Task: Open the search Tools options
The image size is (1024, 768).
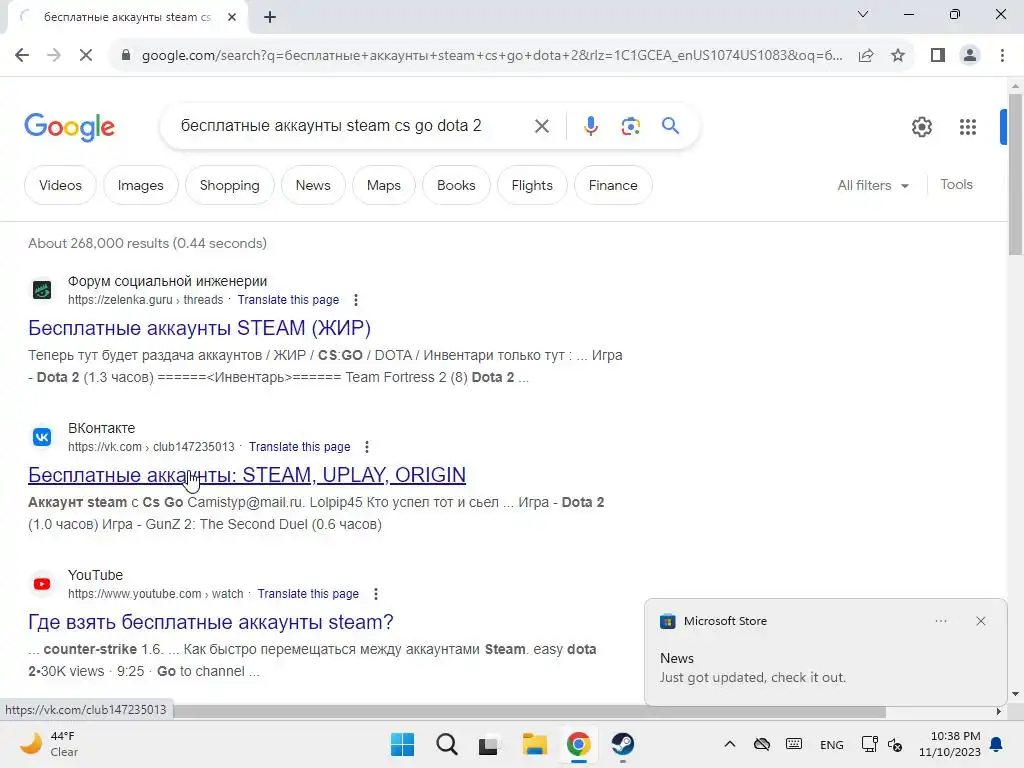Action: (x=956, y=185)
